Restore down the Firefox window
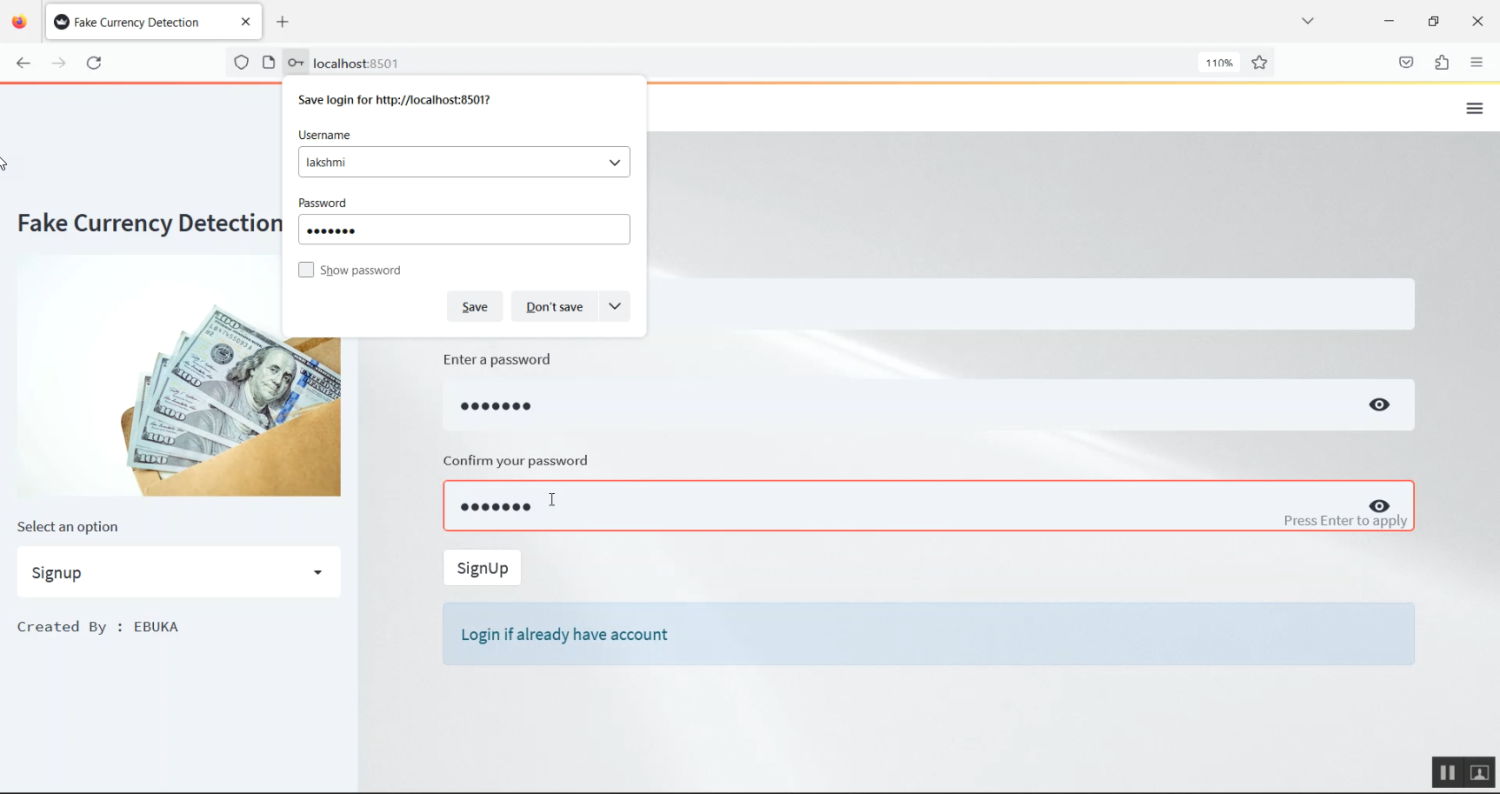This screenshot has height=794, width=1500. [x=1433, y=21]
